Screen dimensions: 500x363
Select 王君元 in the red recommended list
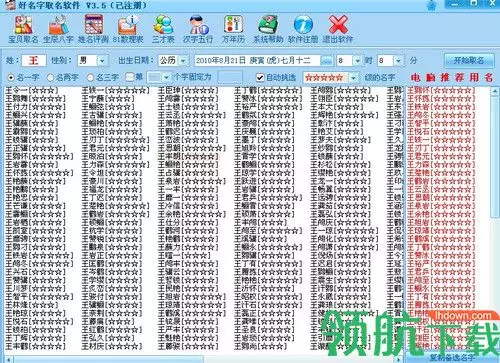coord(440,156)
